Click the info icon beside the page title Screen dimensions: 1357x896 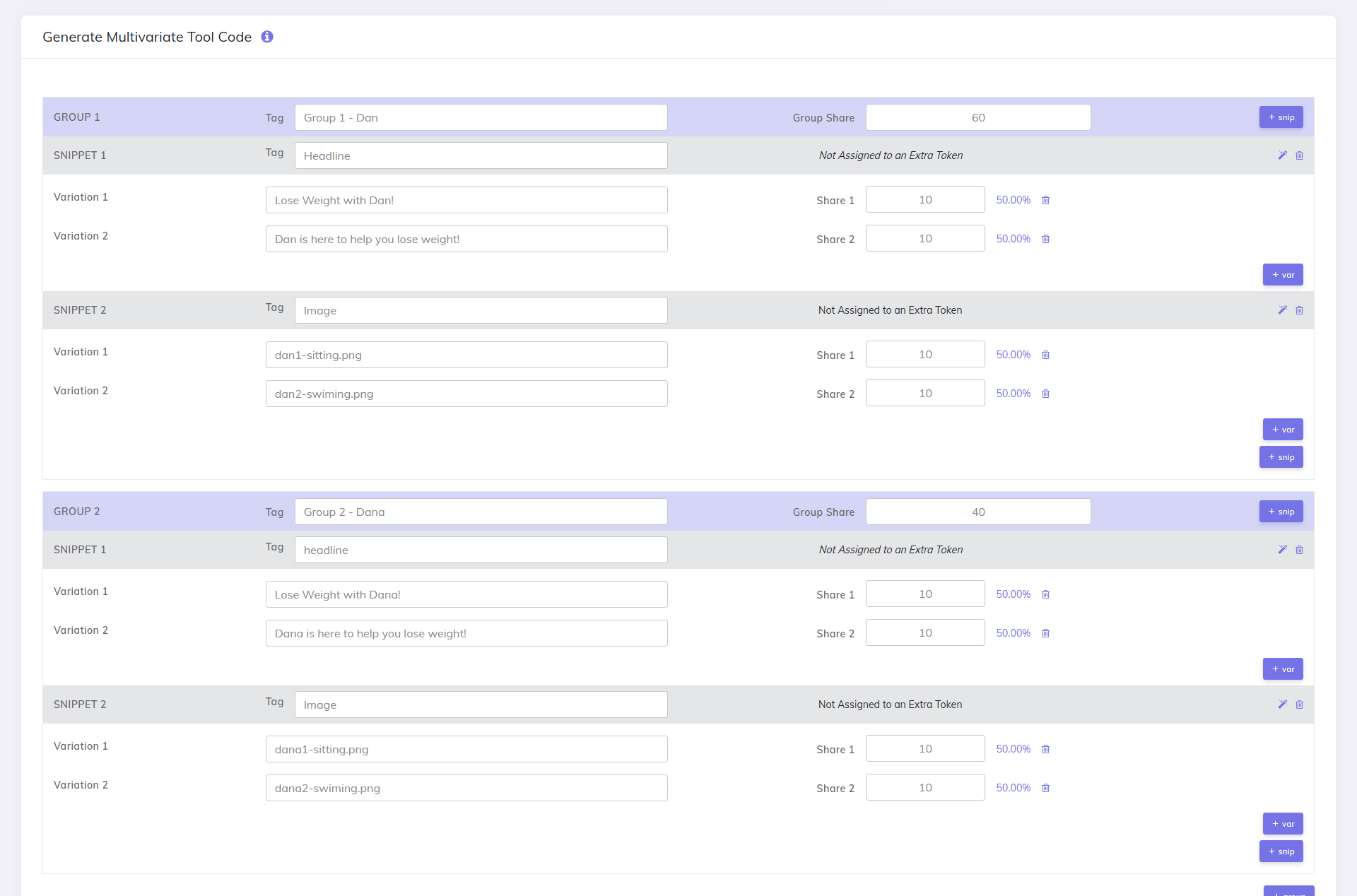point(267,37)
